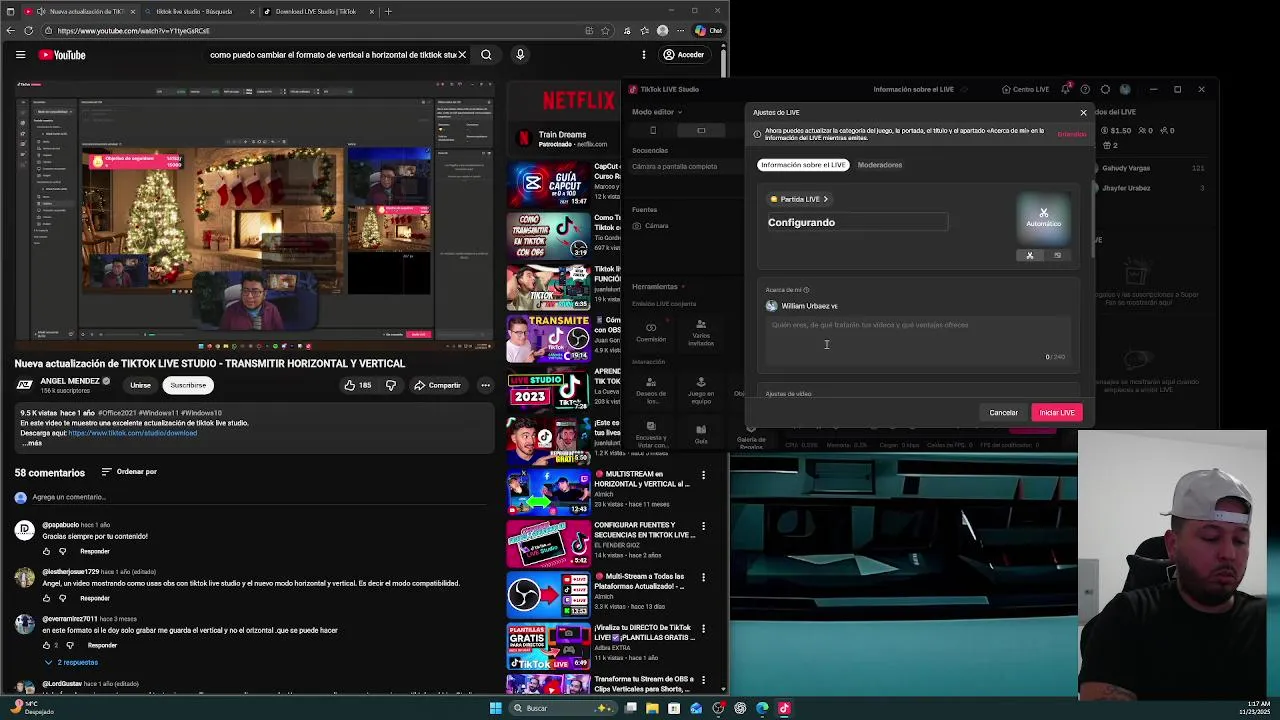This screenshot has width=1280, height=720.
Task: Open more actions menu beside Compartir
Action: click(485, 385)
